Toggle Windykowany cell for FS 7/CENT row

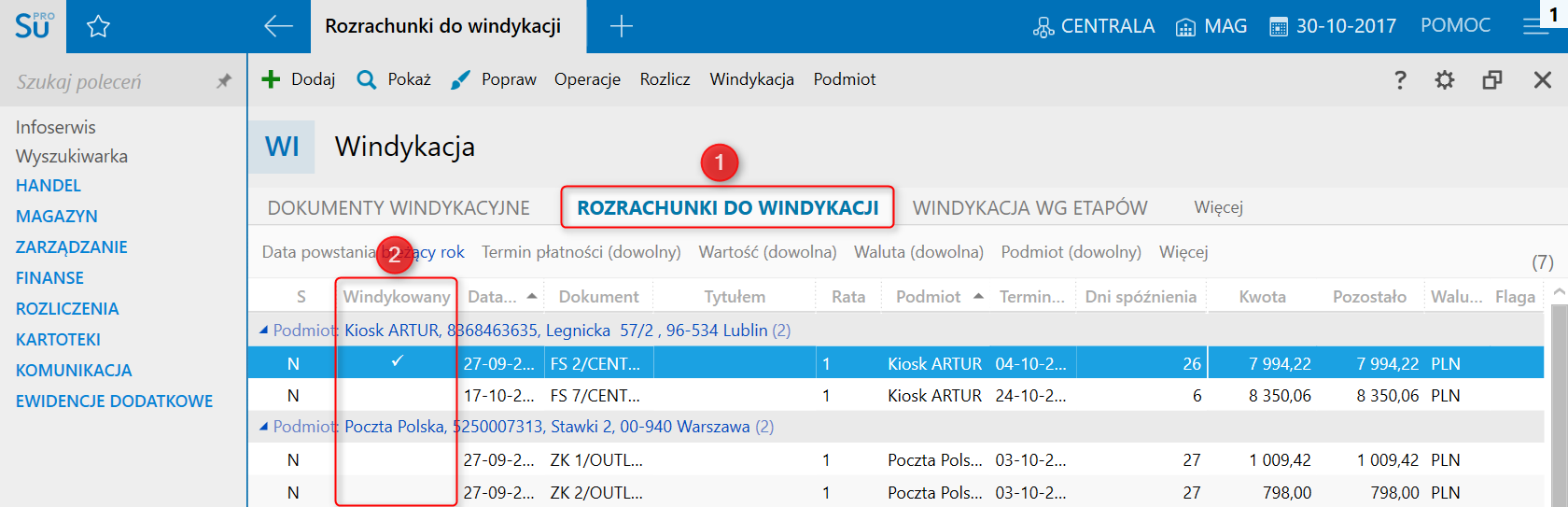pyautogui.click(x=397, y=396)
